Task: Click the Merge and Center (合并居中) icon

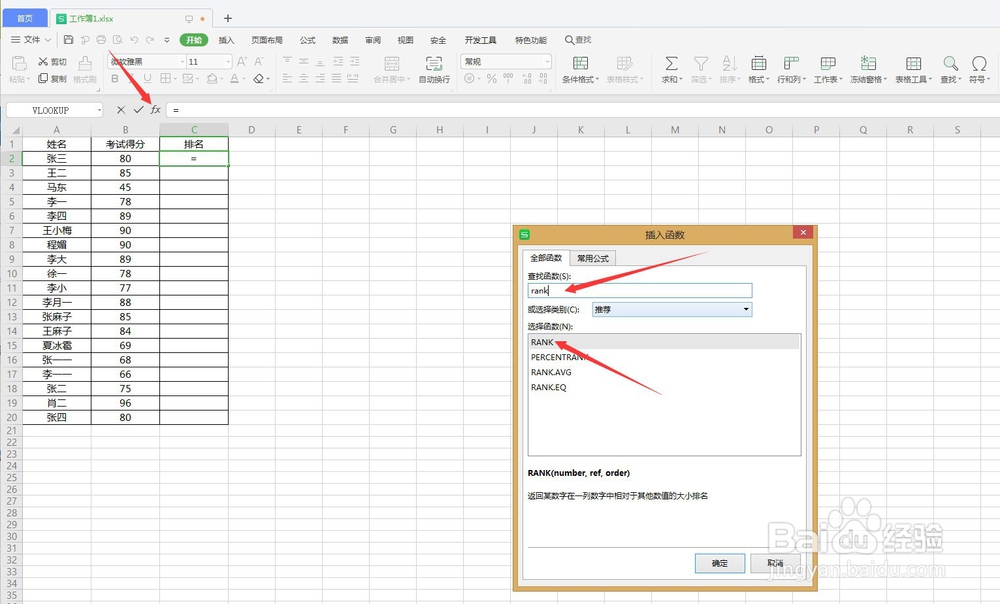Action: coord(392,63)
